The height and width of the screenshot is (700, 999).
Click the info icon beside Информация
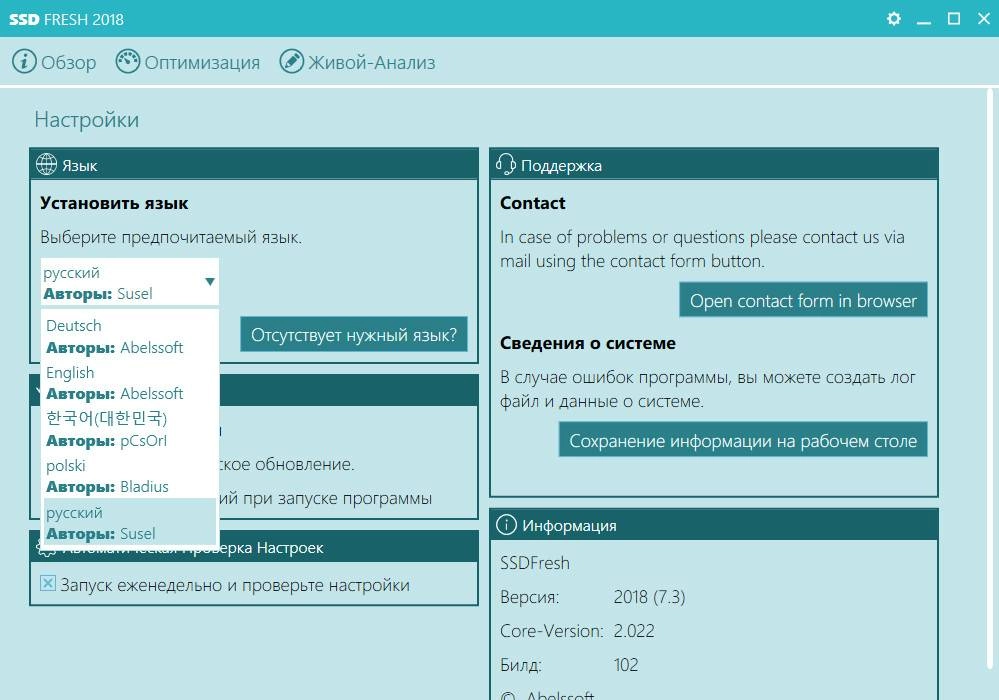coord(506,525)
